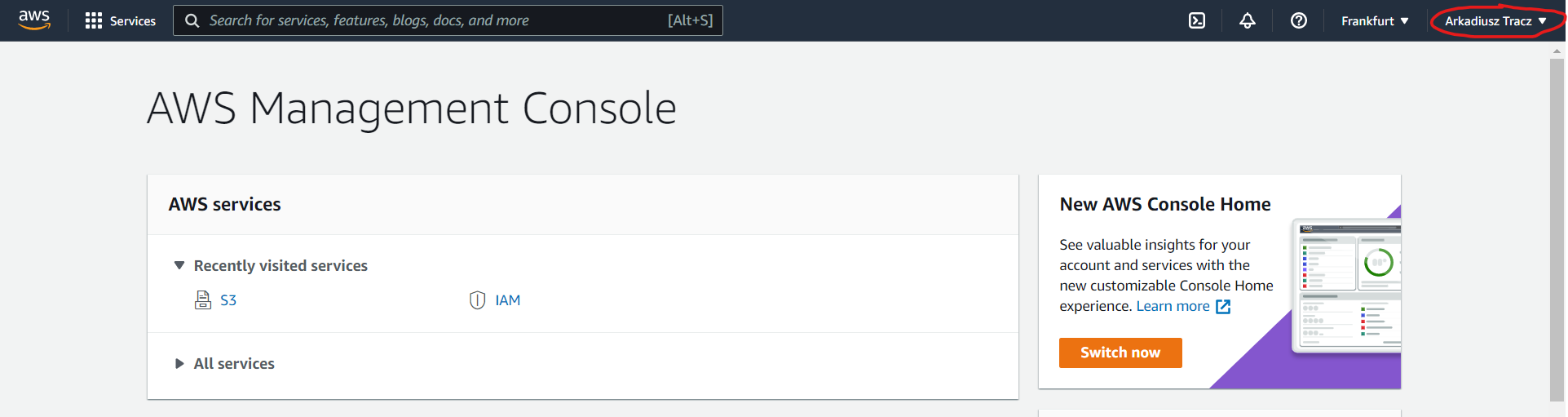Open the IAM service link

point(507,300)
